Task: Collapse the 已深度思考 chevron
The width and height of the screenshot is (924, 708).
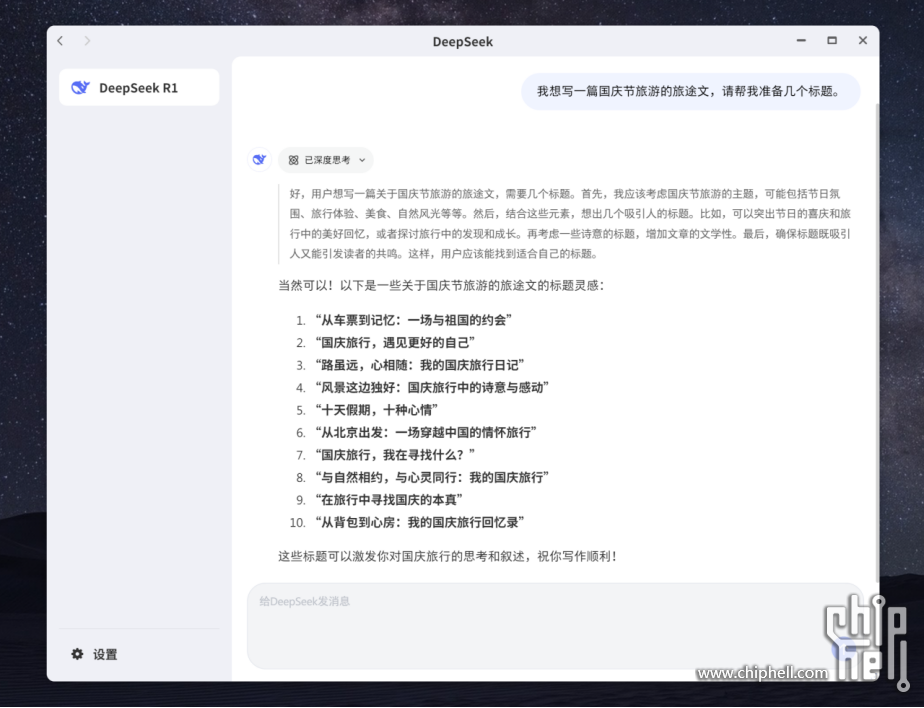Action: tap(362, 160)
